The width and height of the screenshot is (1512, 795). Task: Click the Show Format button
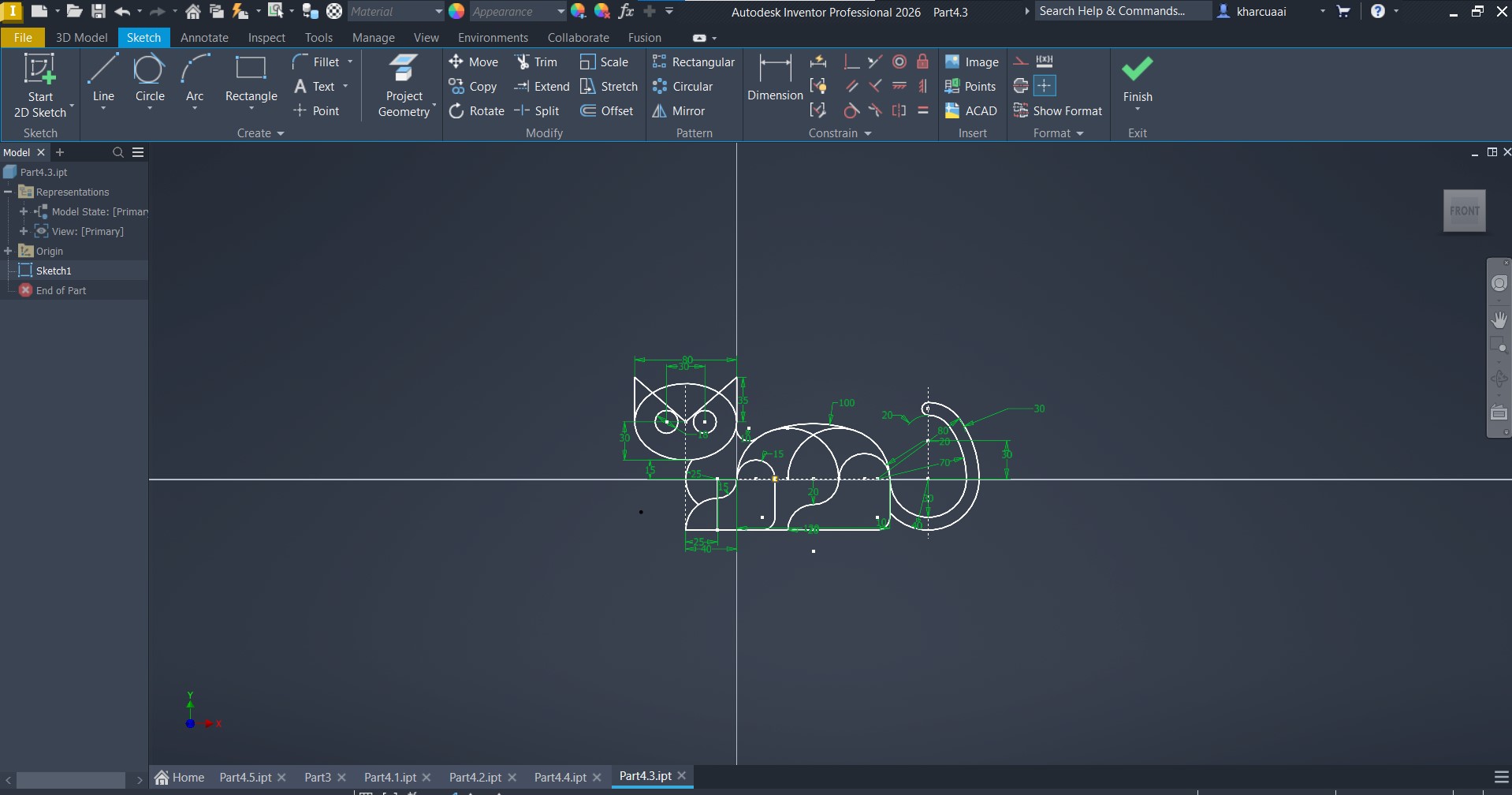[1058, 111]
